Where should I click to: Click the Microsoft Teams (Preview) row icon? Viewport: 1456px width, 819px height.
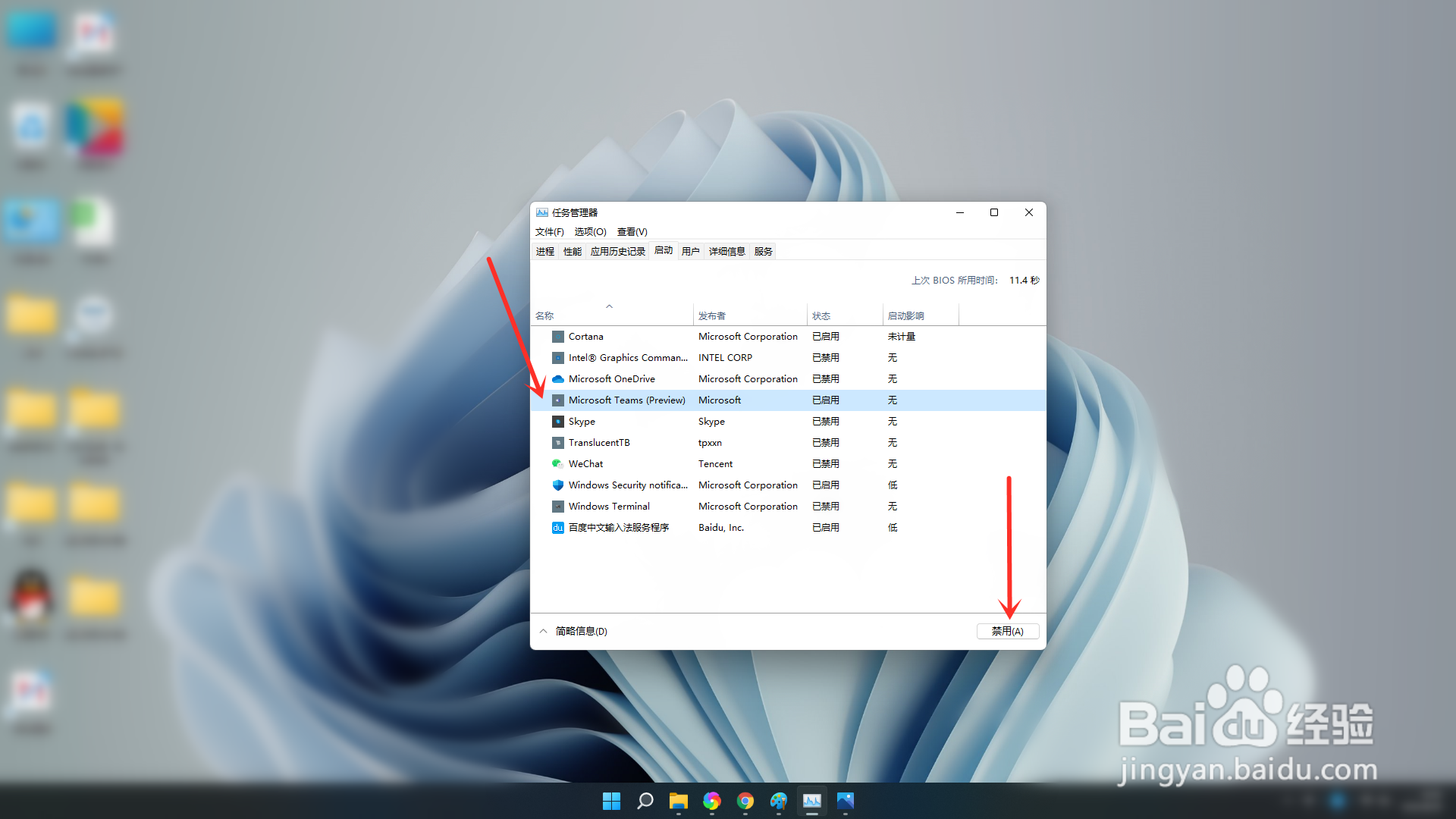point(558,400)
